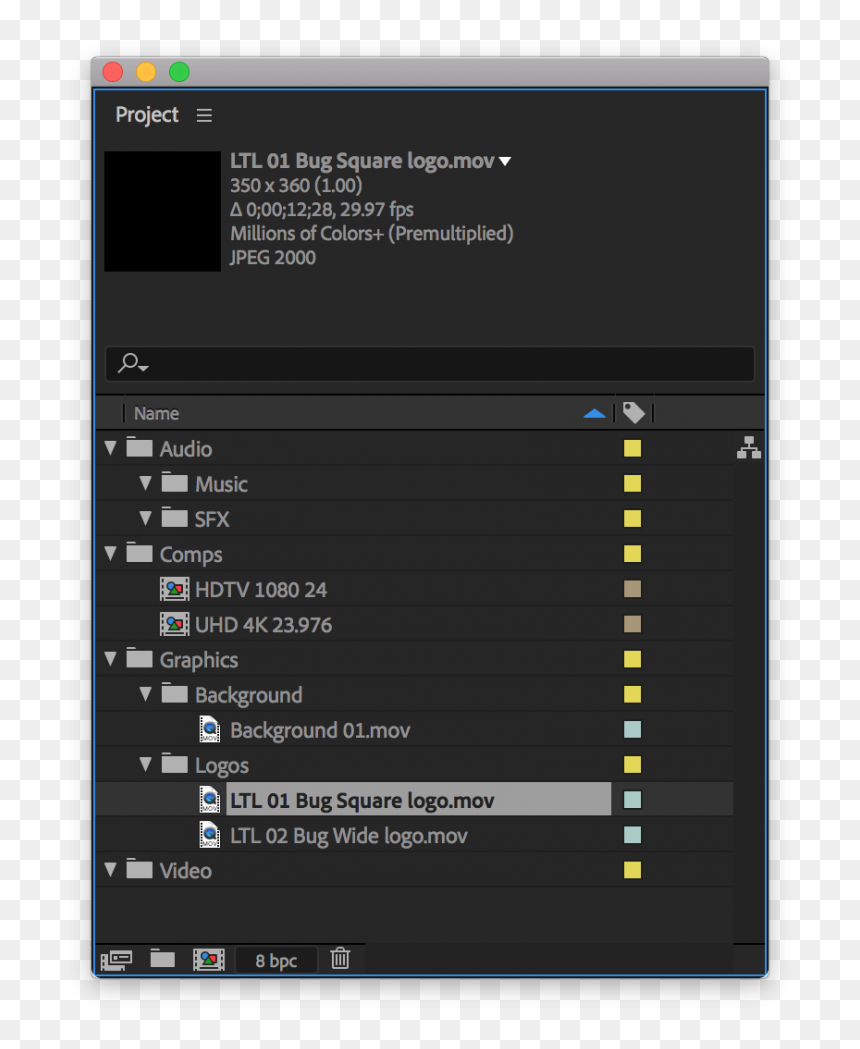Click the Comps folder icon

139,553
